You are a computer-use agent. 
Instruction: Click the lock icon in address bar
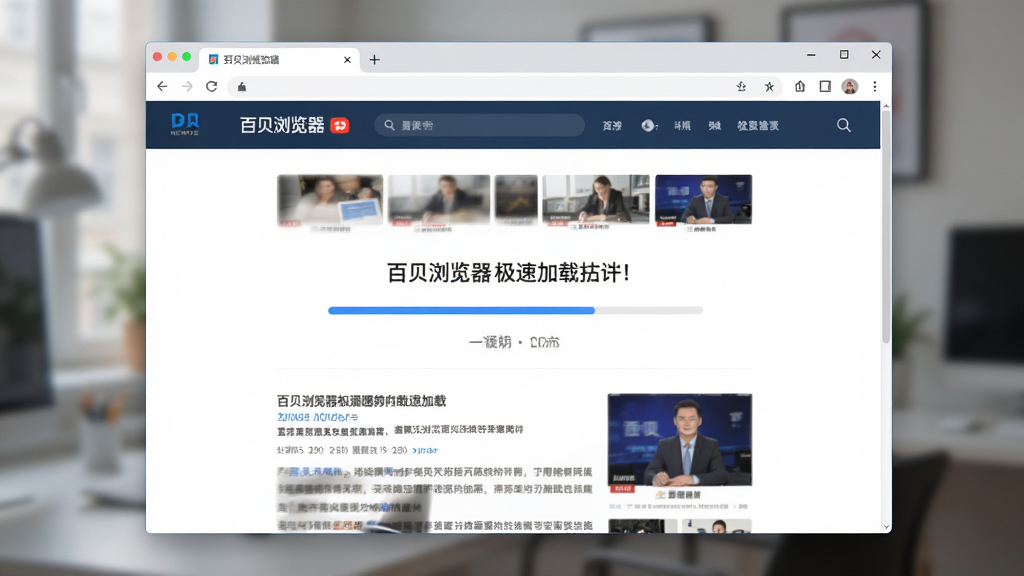[x=242, y=87]
